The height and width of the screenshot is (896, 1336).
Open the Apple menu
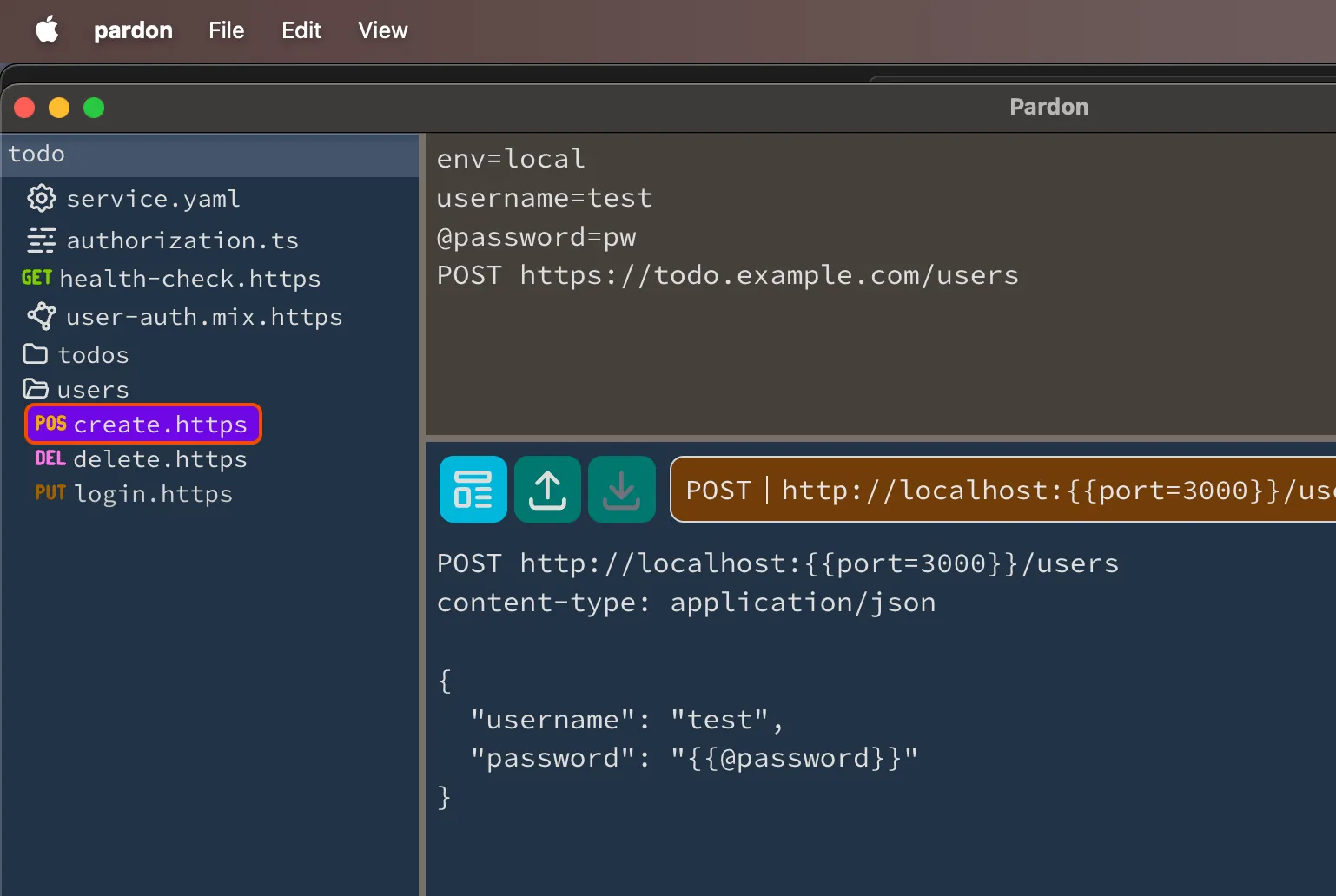pos(47,30)
